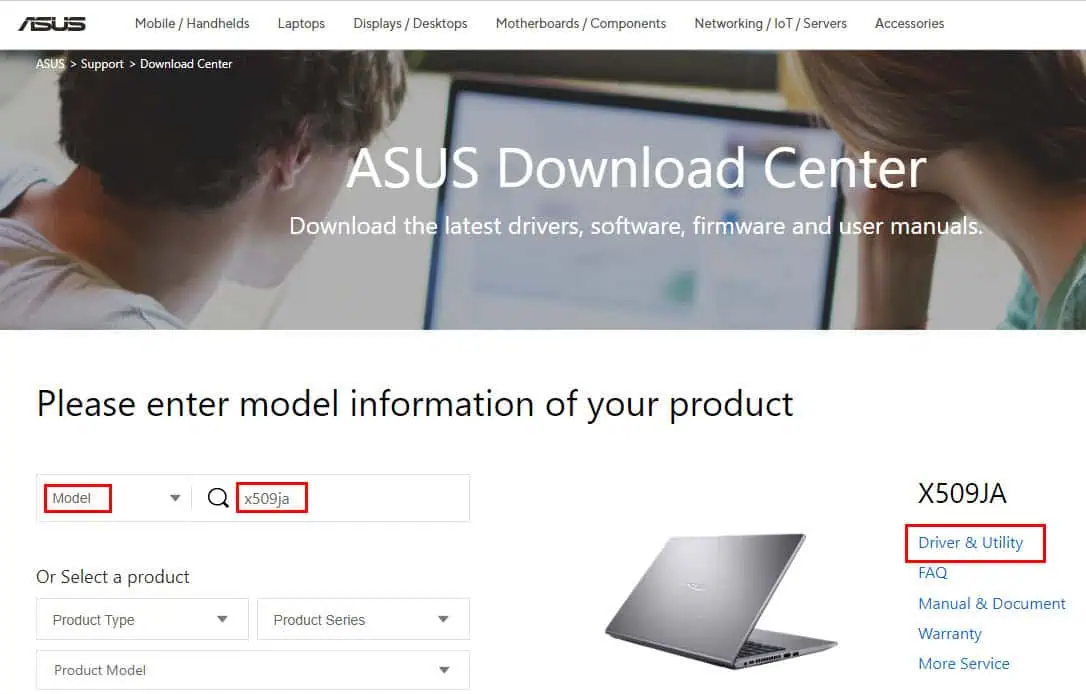Image resolution: width=1086 pixels, height=694 pixels.
Task: Open the Warranty link
Action: point(950,634)
